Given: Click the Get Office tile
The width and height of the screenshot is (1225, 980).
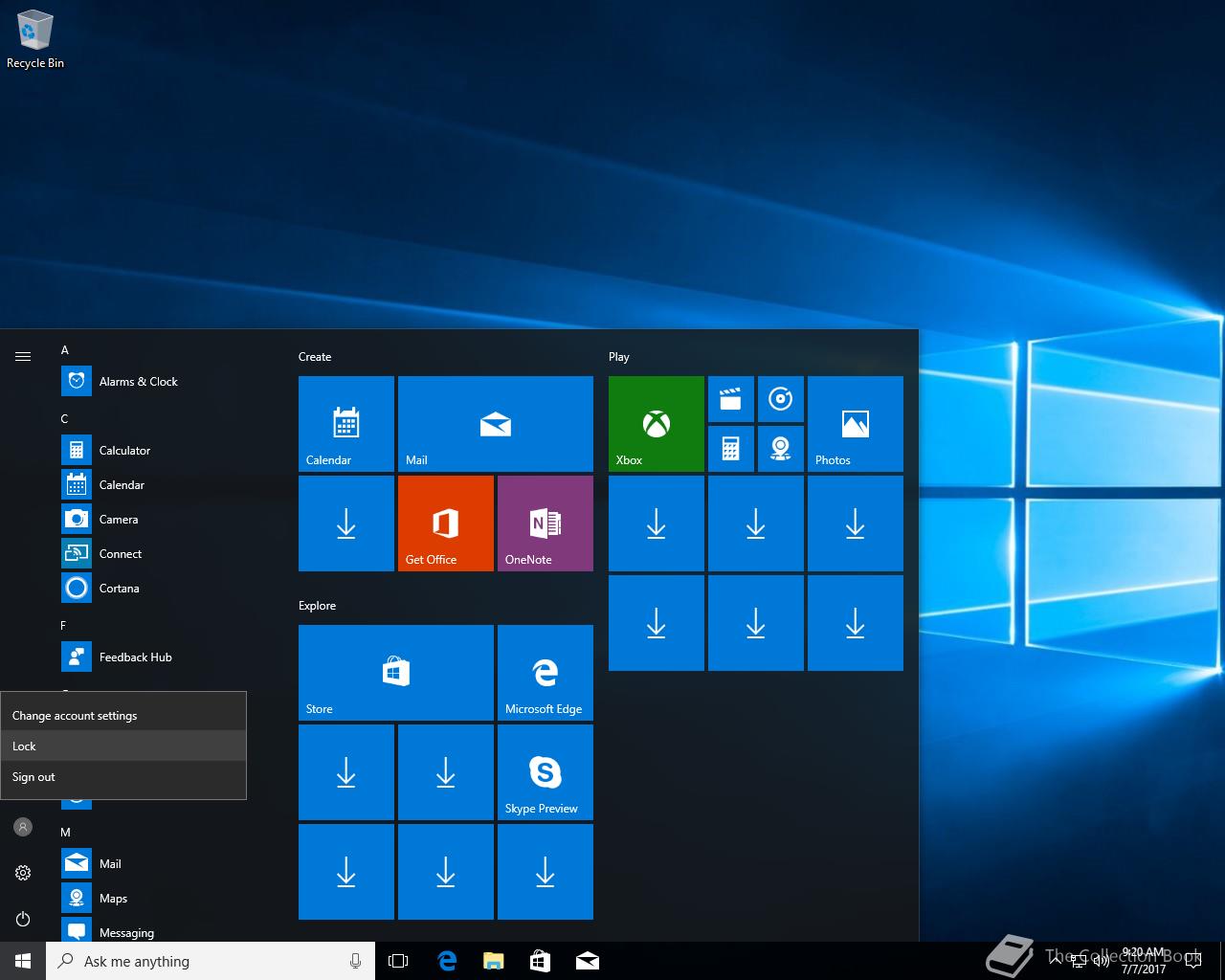Looking at the screenshot, I should [x=446, y=523].
